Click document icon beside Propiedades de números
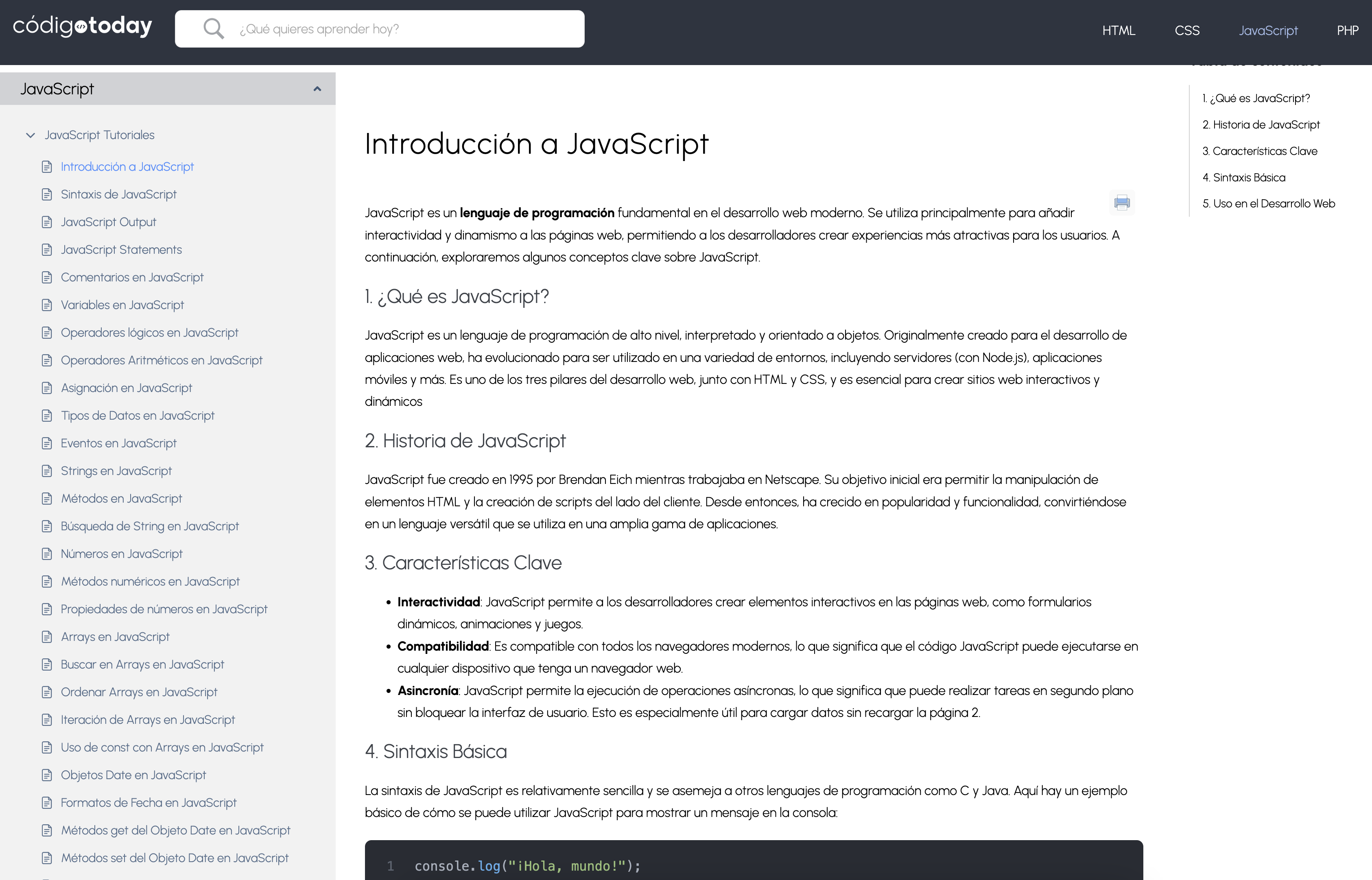This screenshot has height=880, width=1372. tap(47, 609)
